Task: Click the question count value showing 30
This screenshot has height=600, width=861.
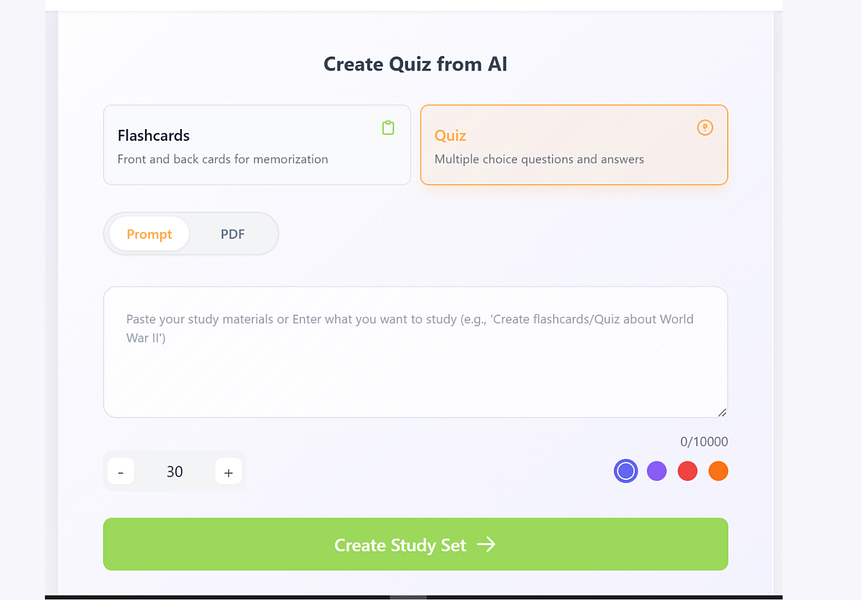Action: point(174,471)
